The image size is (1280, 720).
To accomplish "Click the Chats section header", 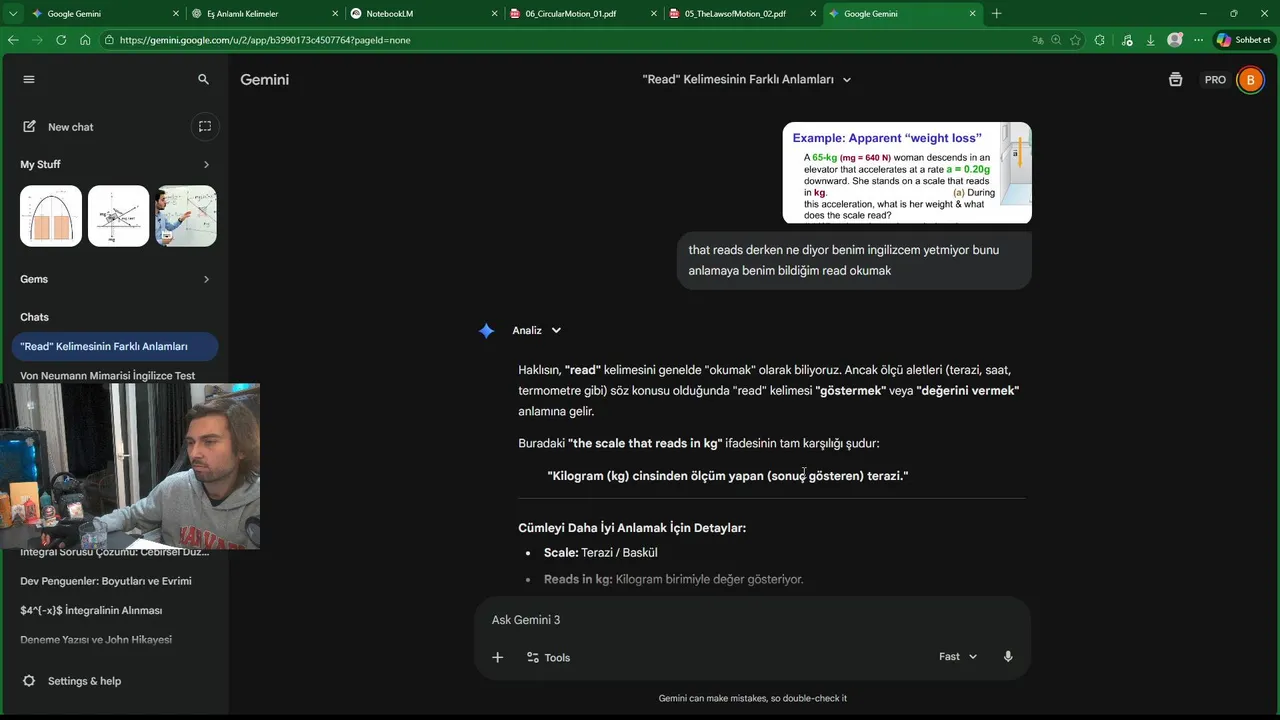I will [x=35, y=317].
